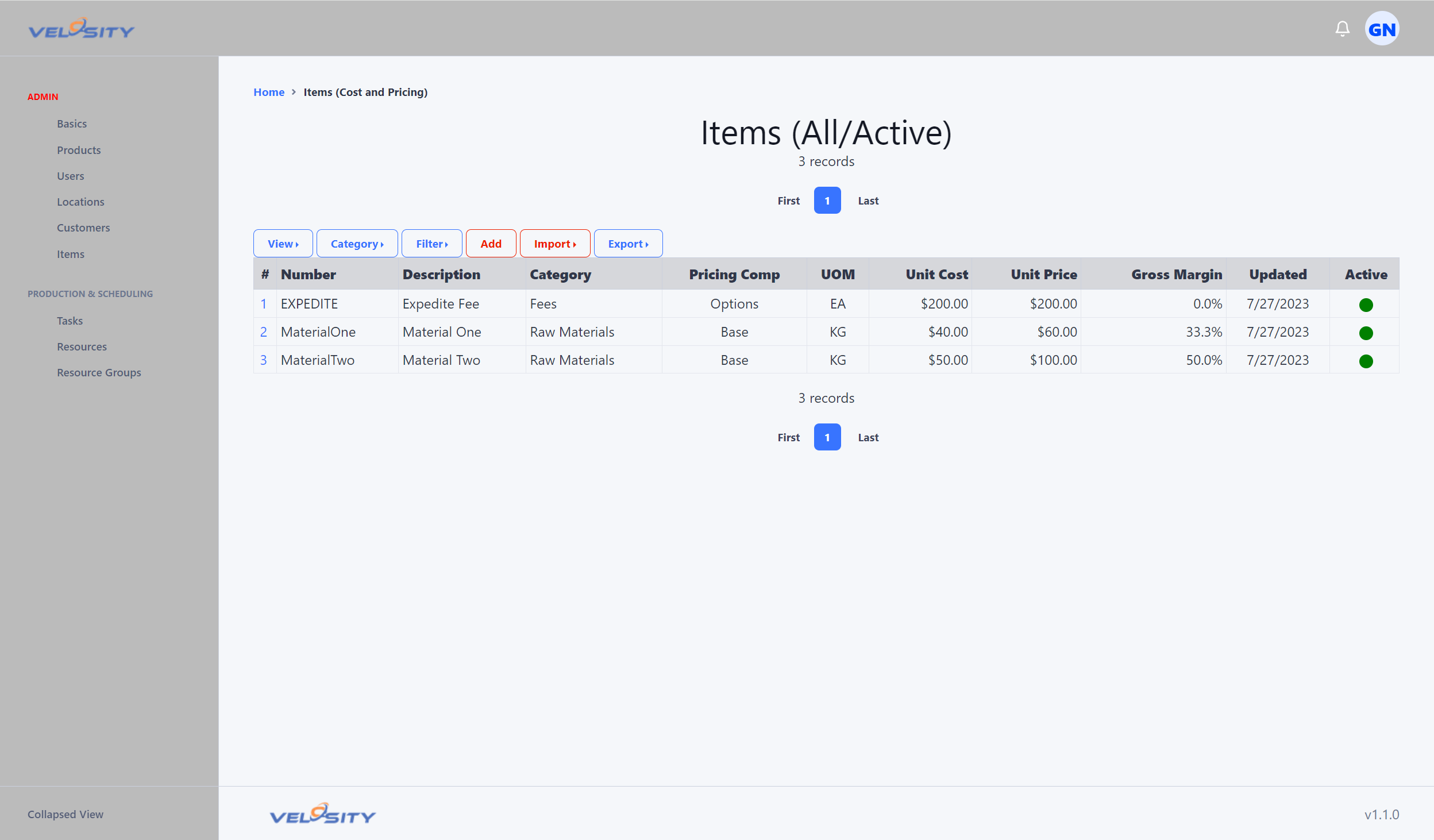Open Customers in the sidebar
This screenshot has height=840, width=1434.
[x=83, y=228]
